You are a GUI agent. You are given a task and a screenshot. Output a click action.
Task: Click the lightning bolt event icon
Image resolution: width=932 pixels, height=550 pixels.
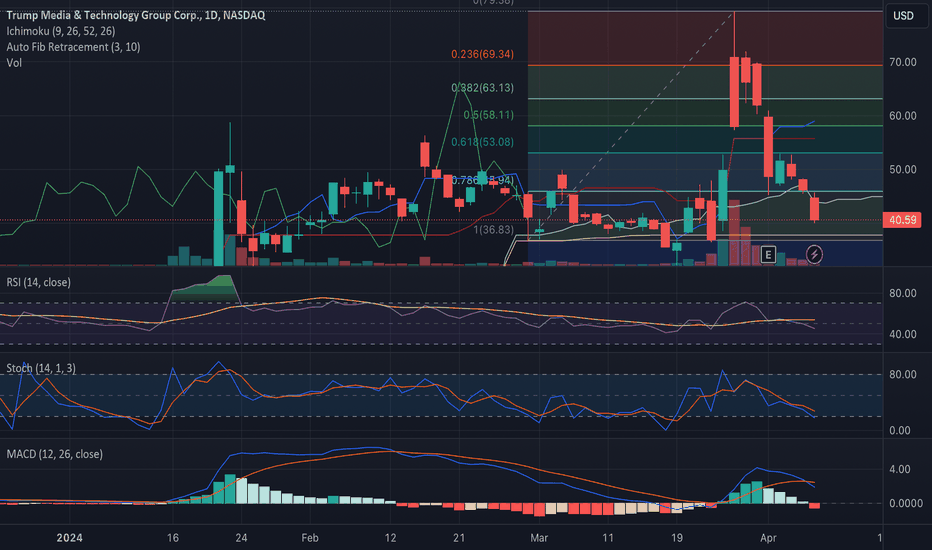tap(814, 255)
